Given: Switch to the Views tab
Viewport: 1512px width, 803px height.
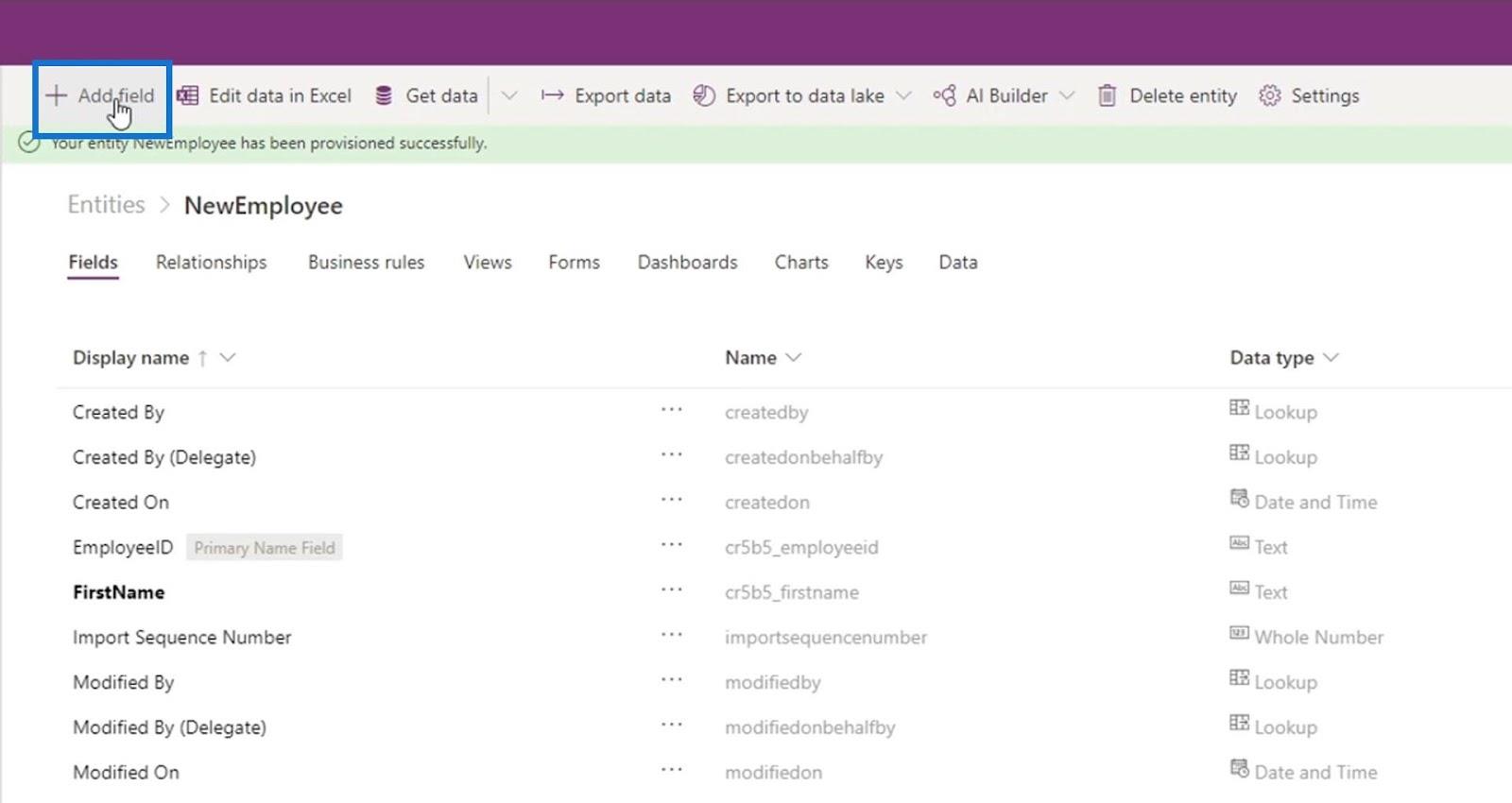Looking at the screenshot, I should (488, 262).
